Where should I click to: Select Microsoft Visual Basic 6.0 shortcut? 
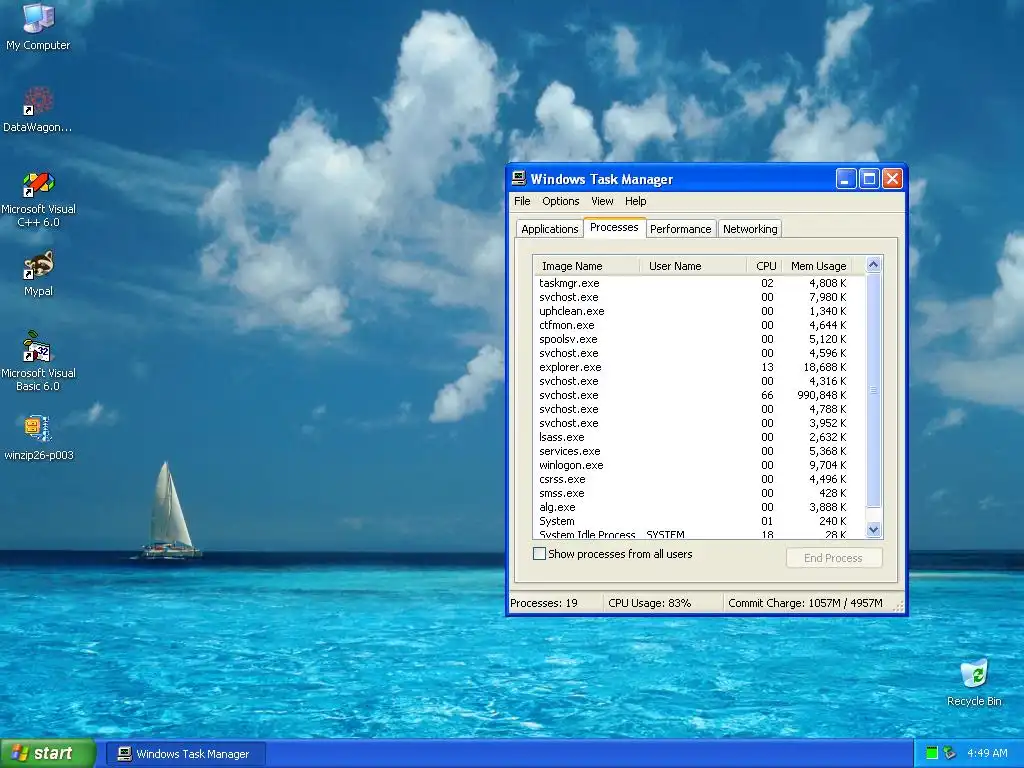click(38, 362)
